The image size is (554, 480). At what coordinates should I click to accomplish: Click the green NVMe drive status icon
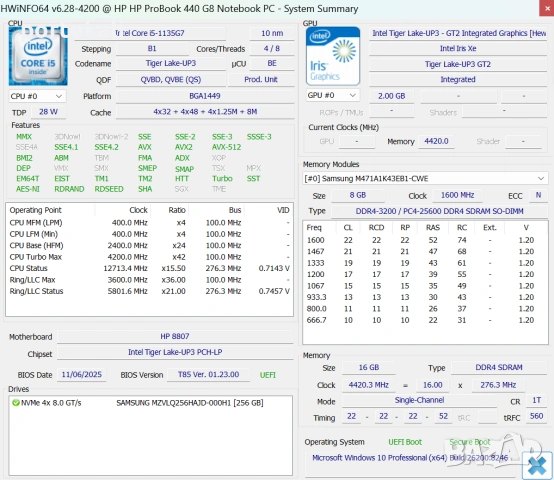point(16,403)
